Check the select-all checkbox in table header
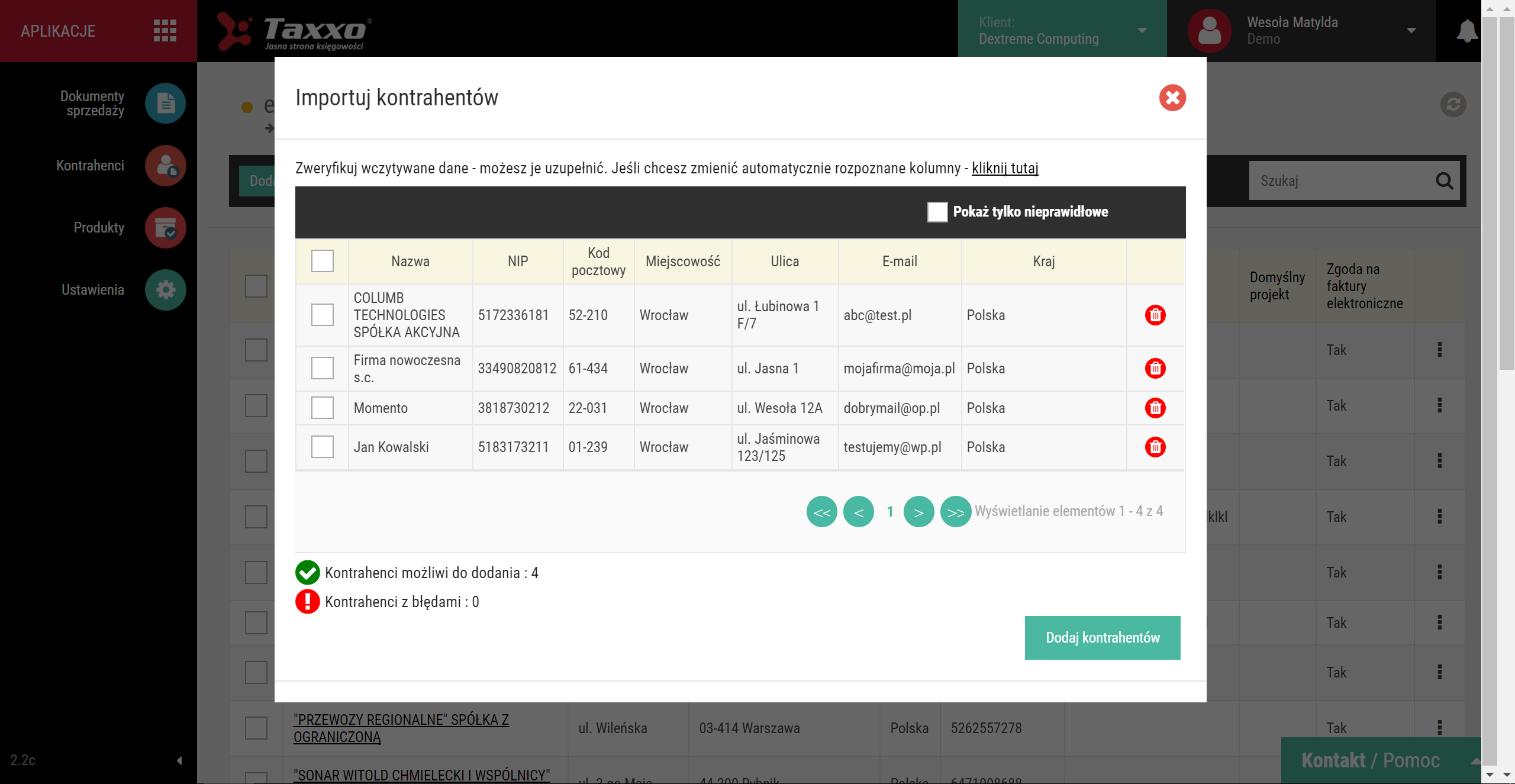This screenshot has height=784, width=1515. [322, 261]
